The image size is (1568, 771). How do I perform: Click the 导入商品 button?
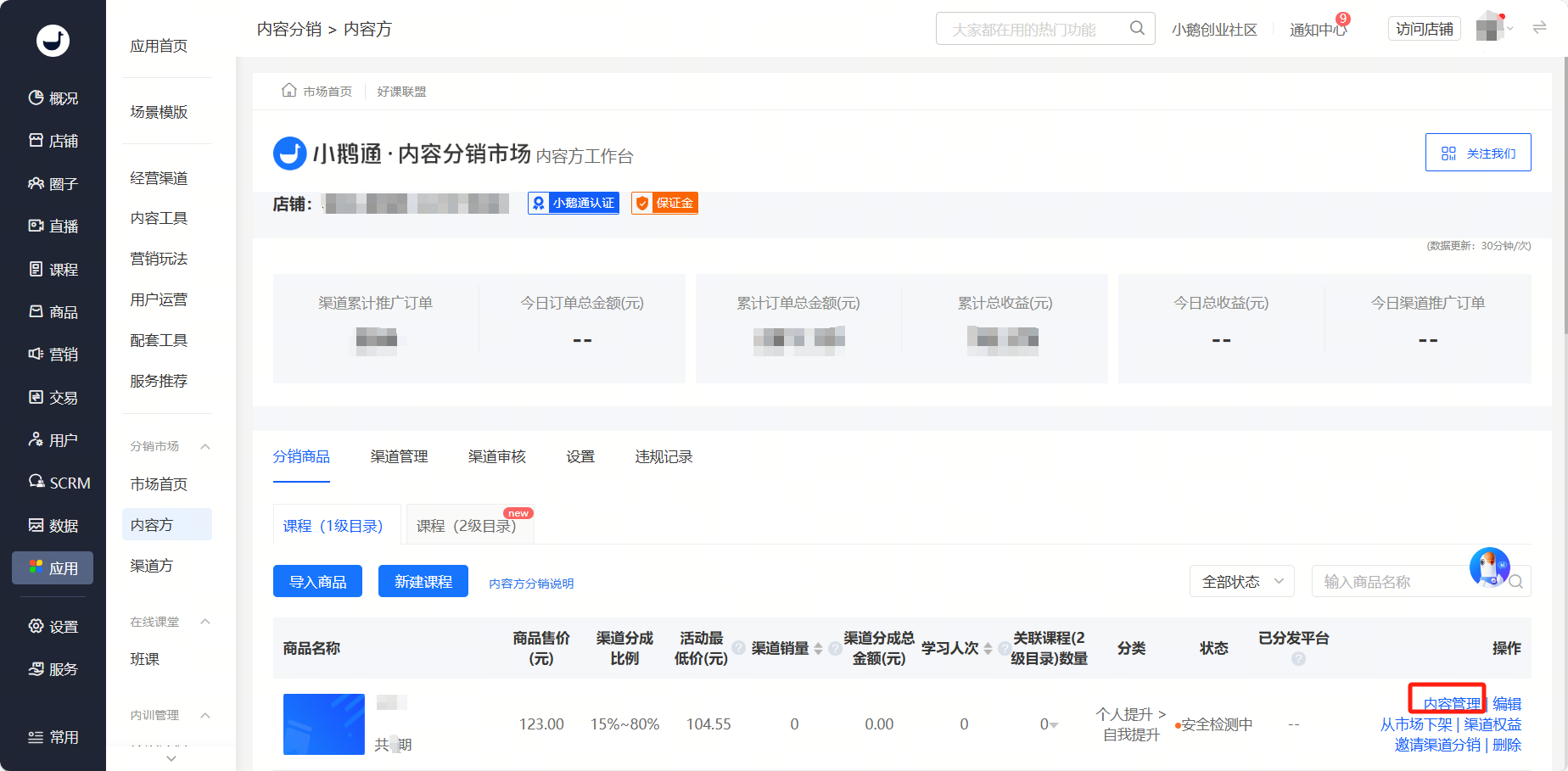pos(317,581)
